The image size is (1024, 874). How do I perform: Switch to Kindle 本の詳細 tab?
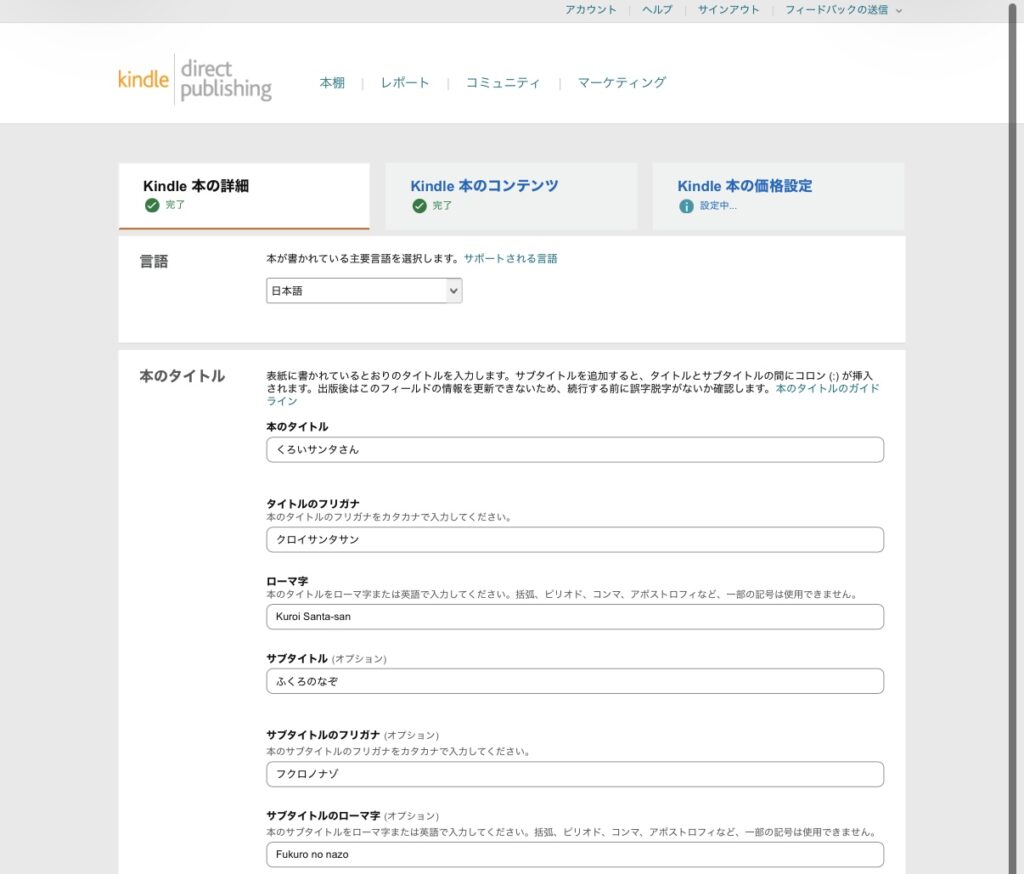(x=244, y=195)
